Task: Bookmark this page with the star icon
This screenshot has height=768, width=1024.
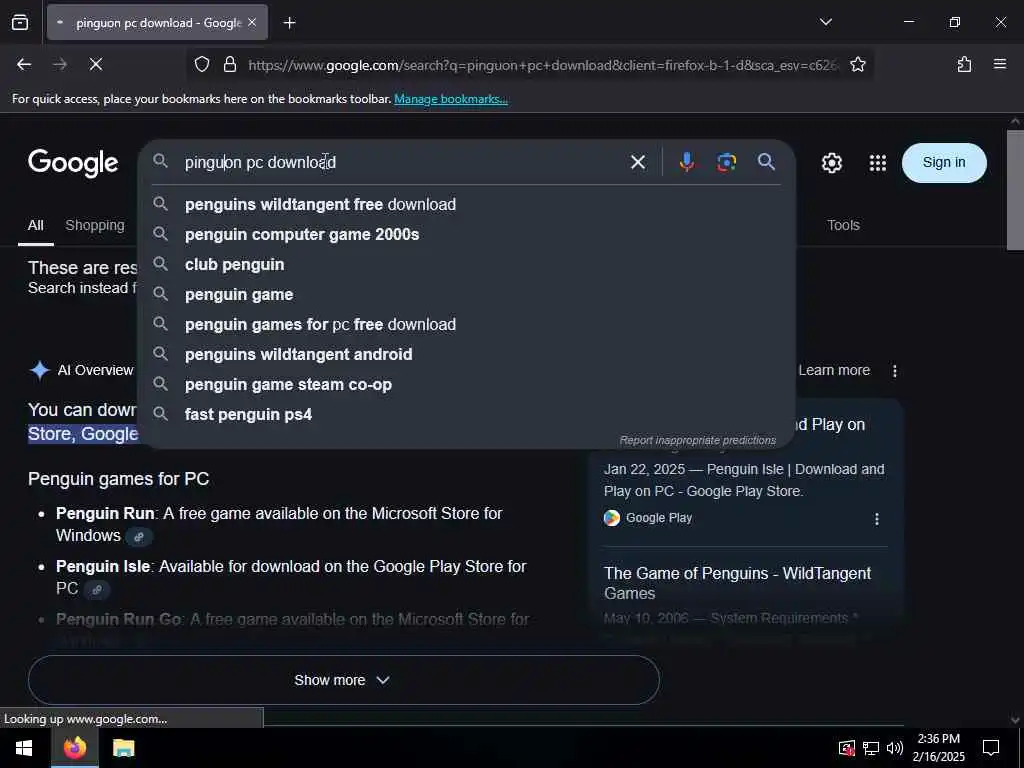Action: coord(857,64)
